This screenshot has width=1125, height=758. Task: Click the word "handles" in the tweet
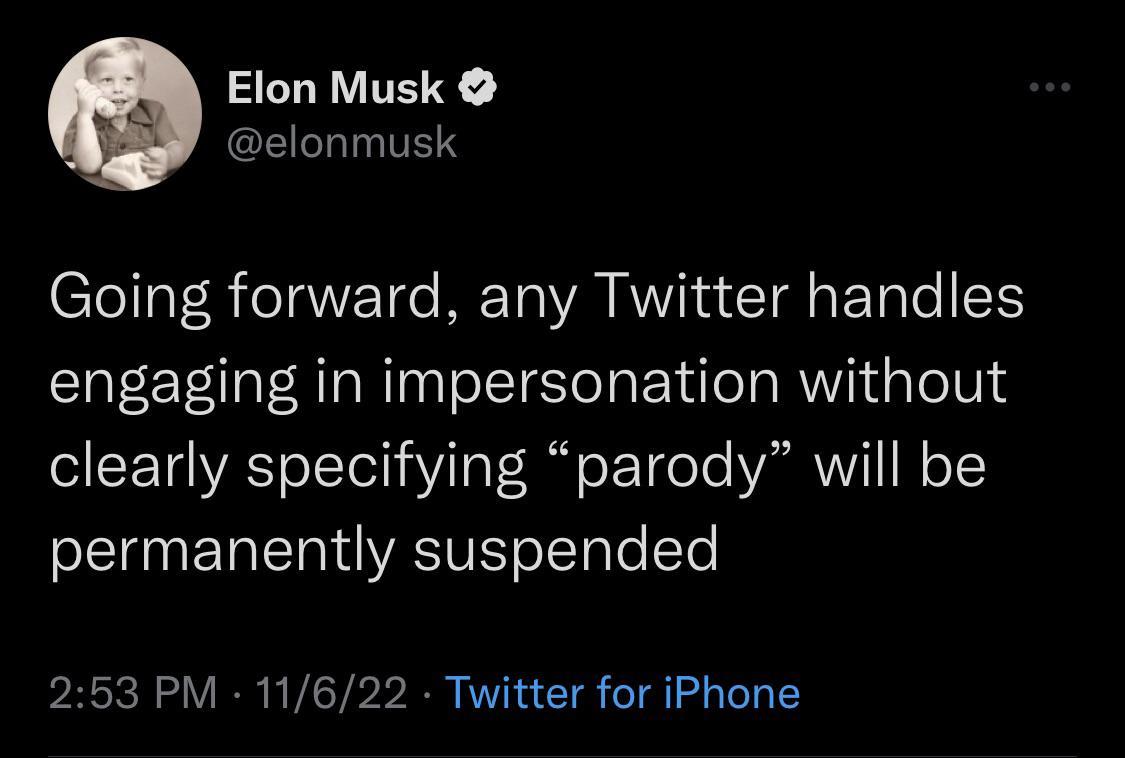(x=915, y=296)
